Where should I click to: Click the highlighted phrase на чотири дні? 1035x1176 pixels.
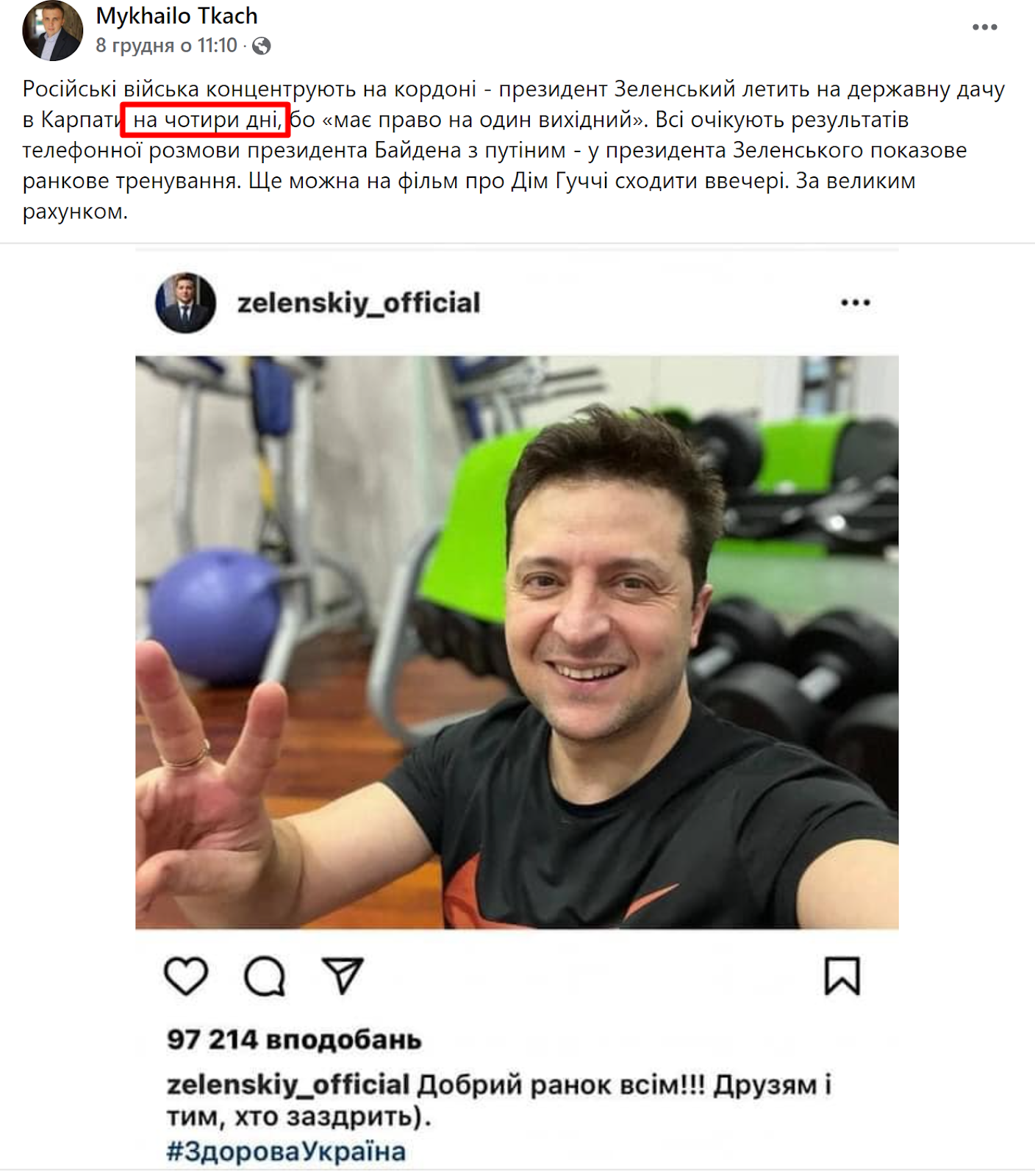click(x=206, y=119)
